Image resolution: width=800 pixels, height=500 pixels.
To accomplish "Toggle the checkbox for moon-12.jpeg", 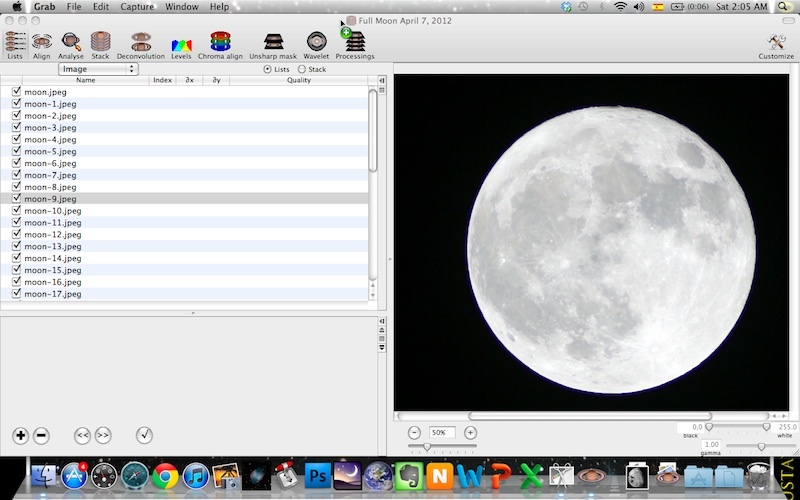I will click(16, 234).
